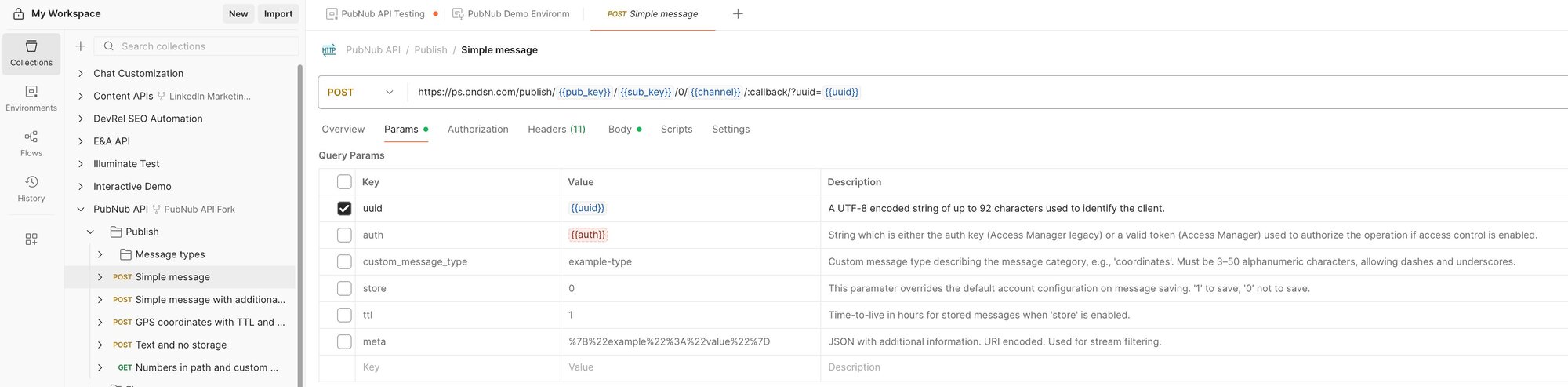This screenshot has height=387, width=1568.
Task: Enable the store query parameter
Action: click(x=344, y=288)
